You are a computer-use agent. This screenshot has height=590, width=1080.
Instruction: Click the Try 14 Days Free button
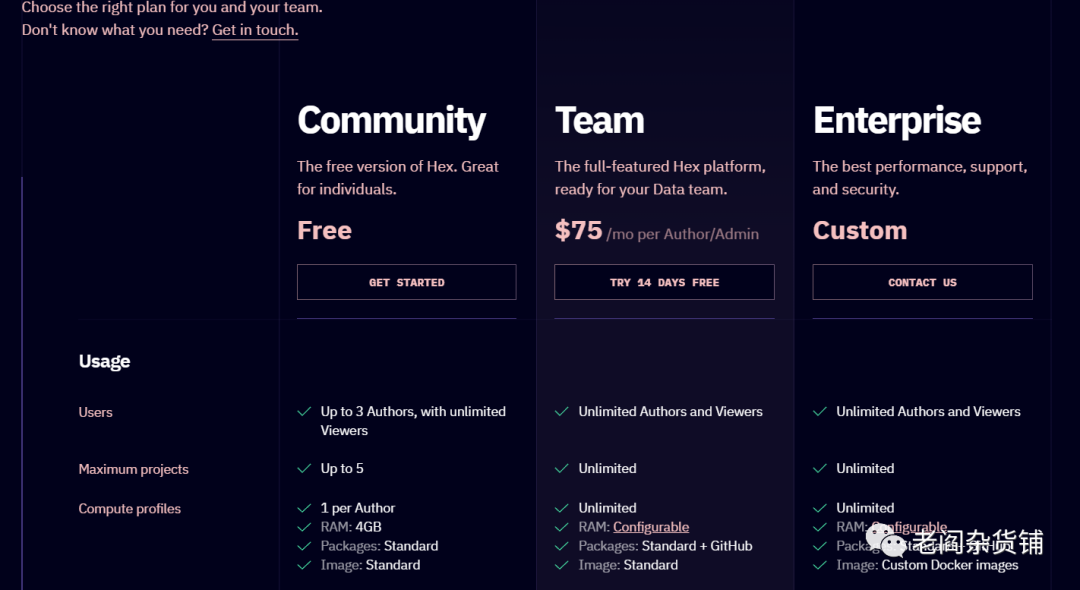(x=664, y=282)
